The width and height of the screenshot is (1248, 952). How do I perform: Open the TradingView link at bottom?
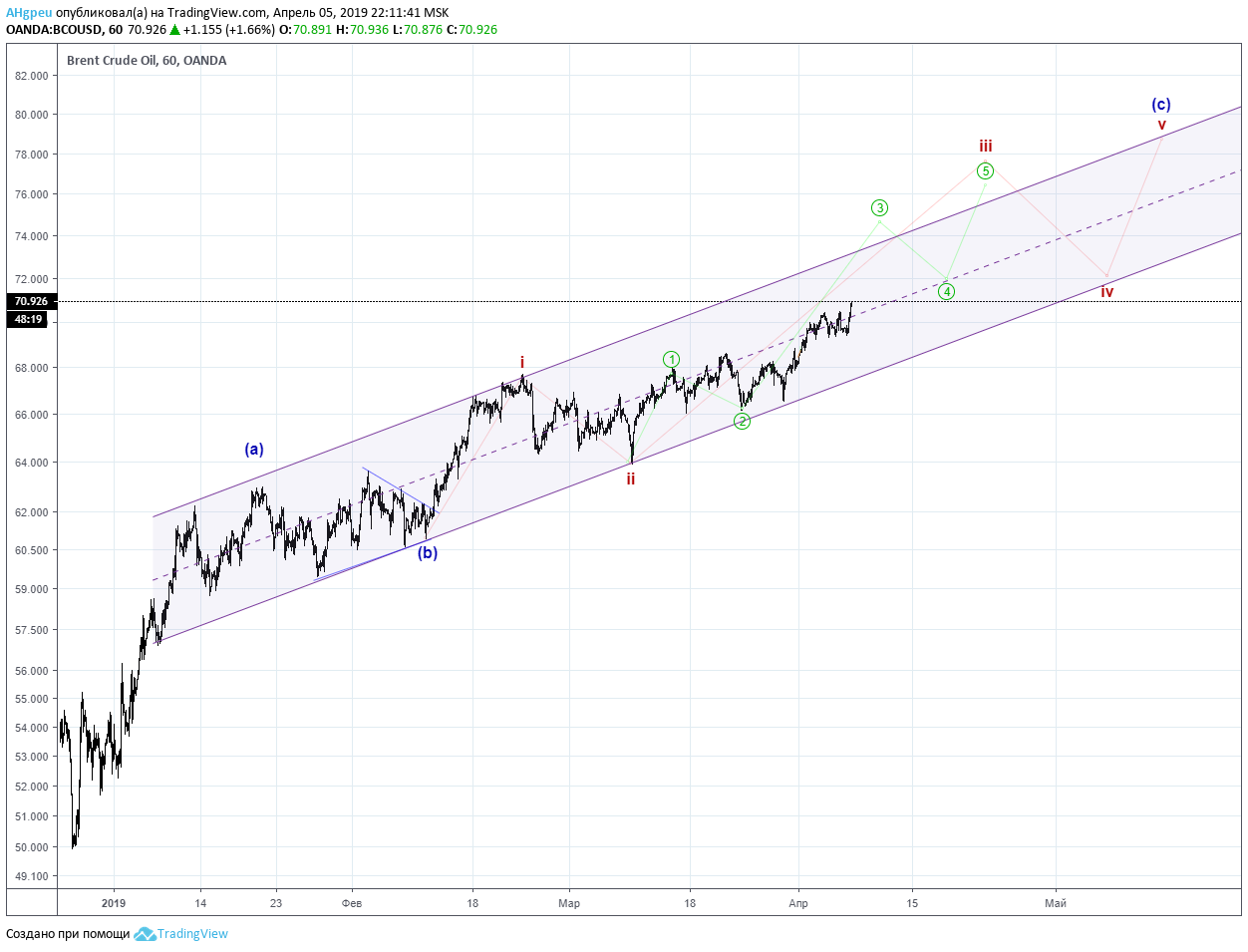(192, 934)
